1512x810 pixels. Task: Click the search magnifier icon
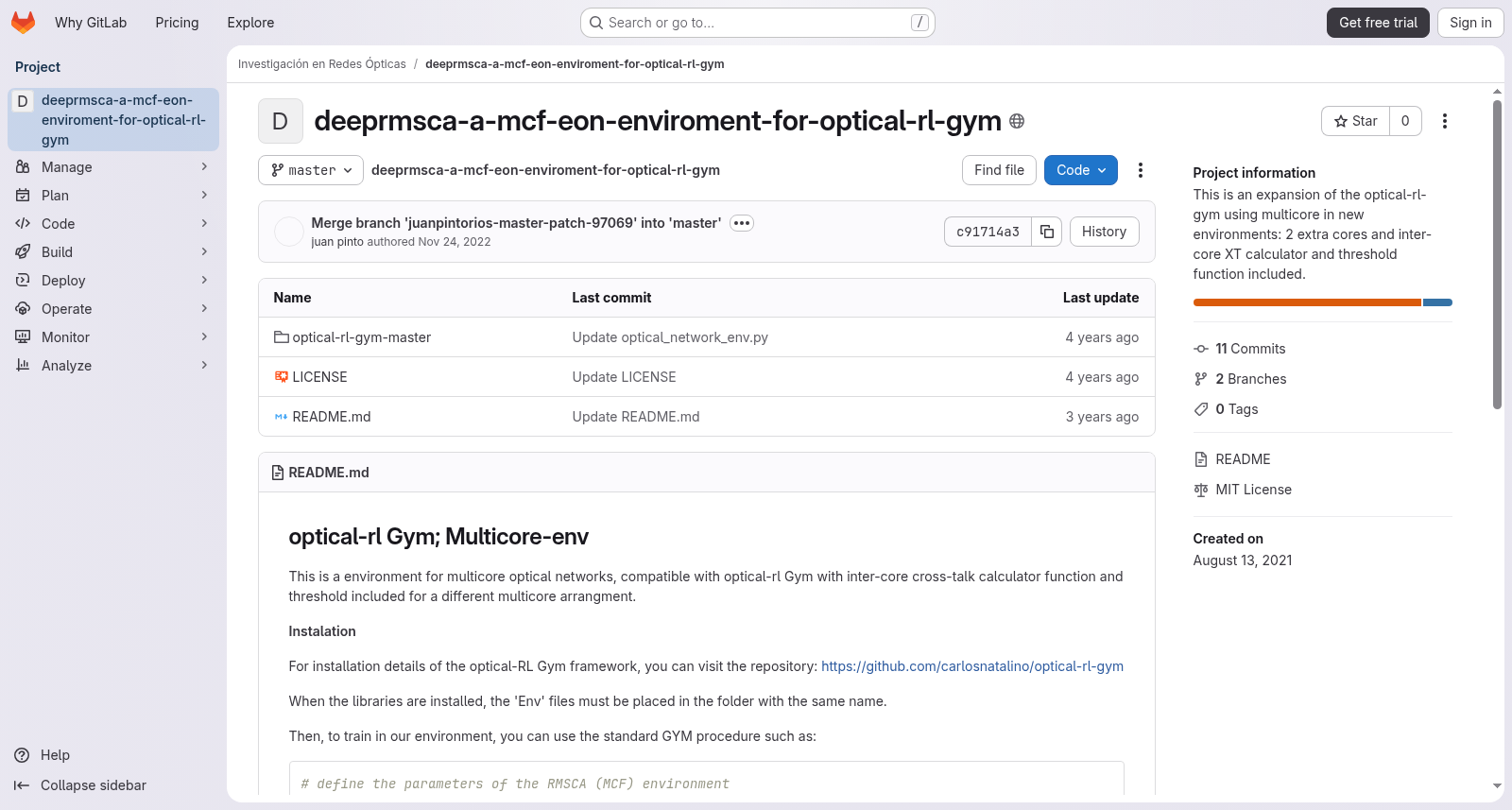tap(596, 23)
